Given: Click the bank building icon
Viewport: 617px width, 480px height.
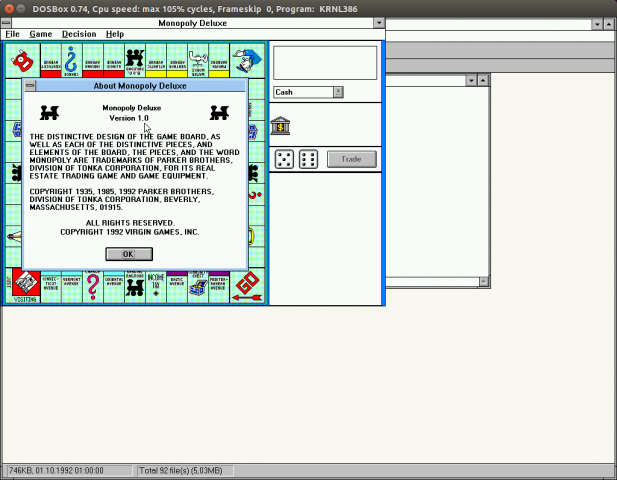Looking at the screenshot, I should point(280,126).
